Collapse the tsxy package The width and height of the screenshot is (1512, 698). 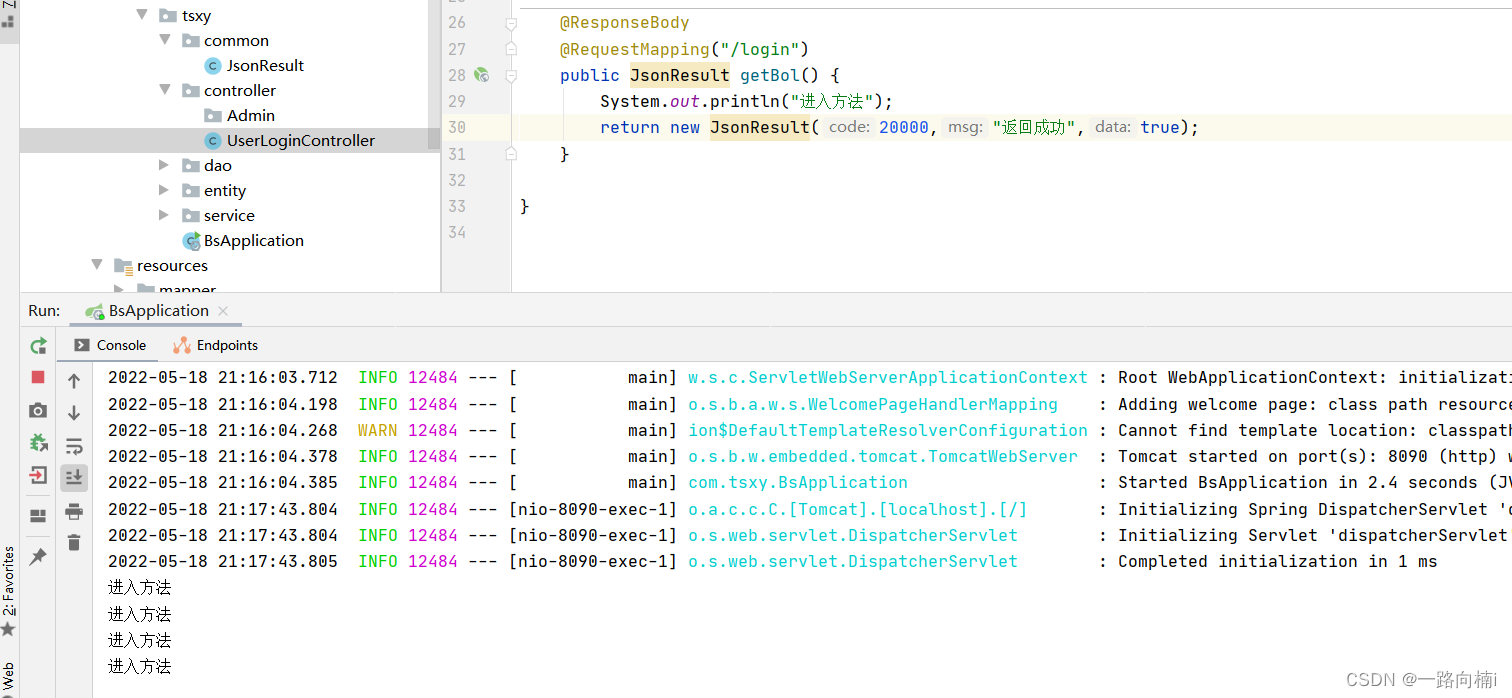click(x=142, y=16)
